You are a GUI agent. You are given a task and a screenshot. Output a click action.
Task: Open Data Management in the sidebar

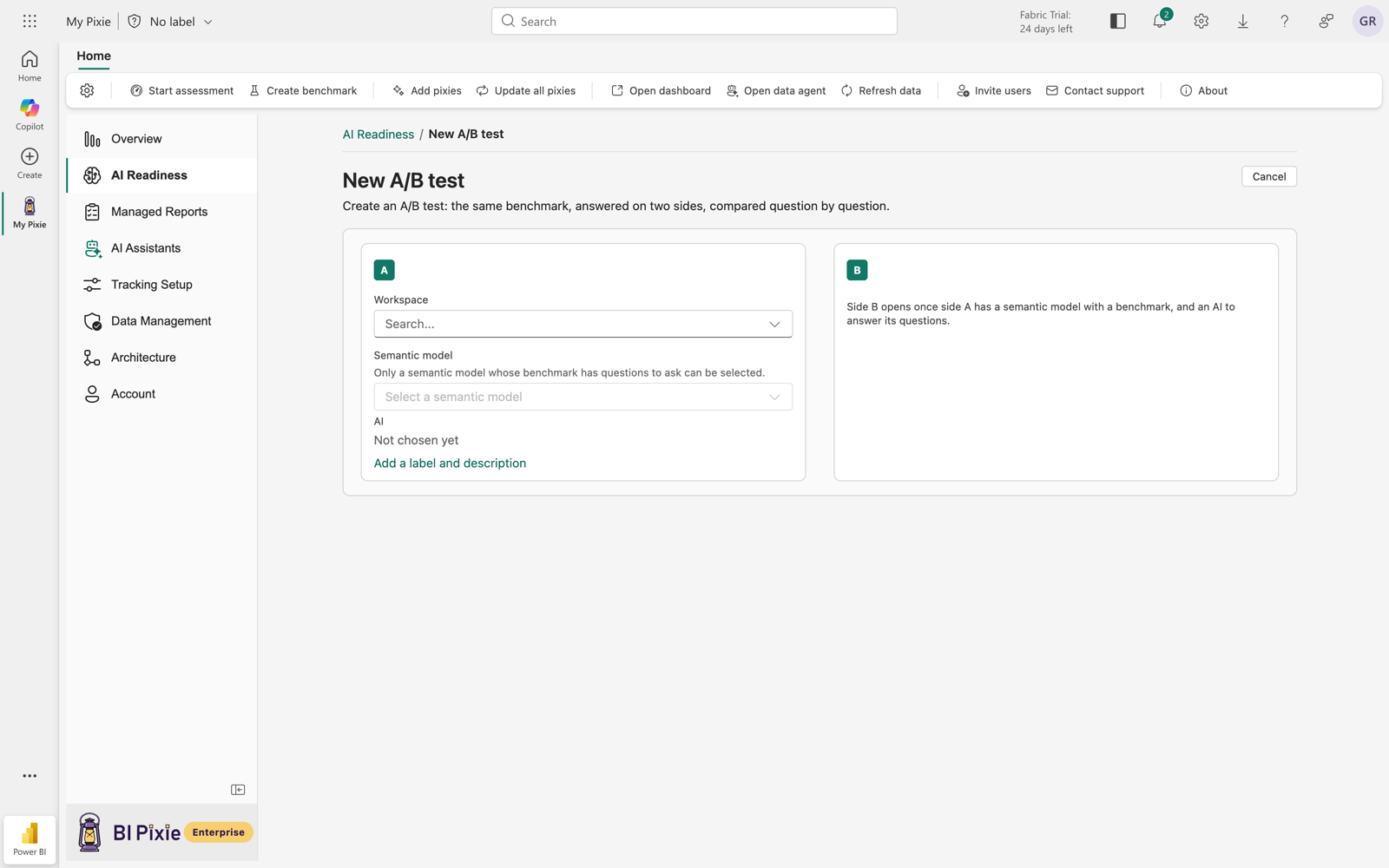pos(161,321)
